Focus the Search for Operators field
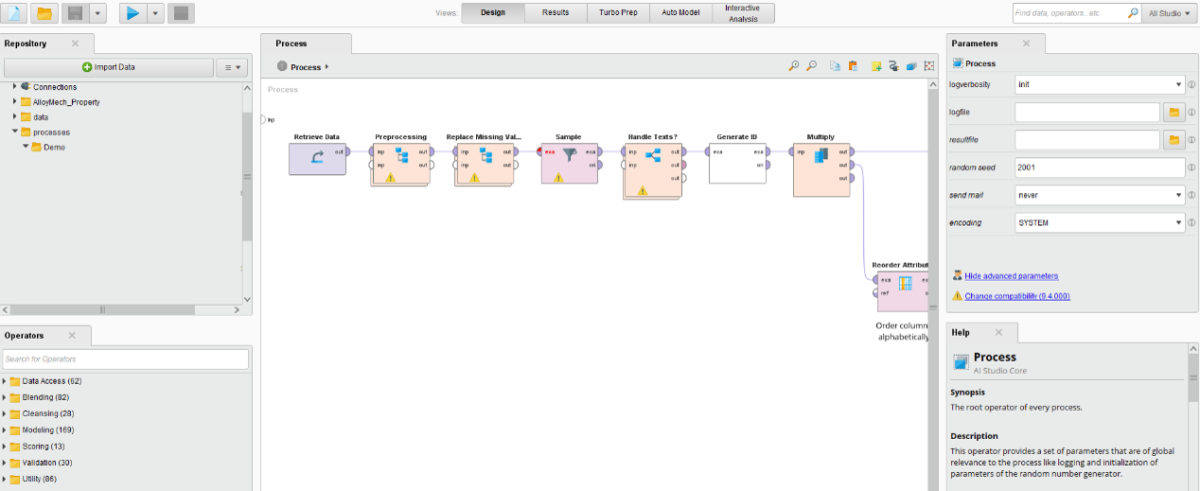The image size is (1200, 491). (125, 359)
